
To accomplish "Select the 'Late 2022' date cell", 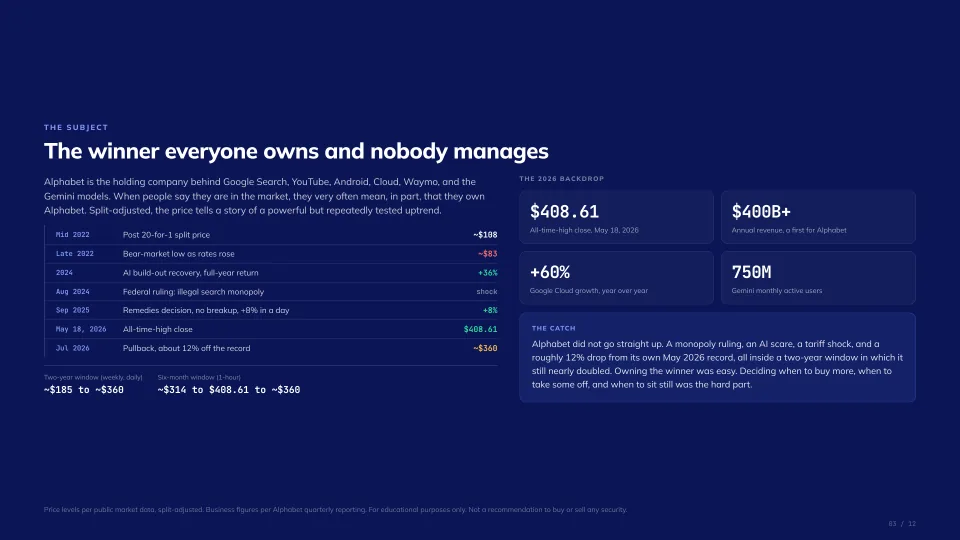I will (x=75, y=253).
